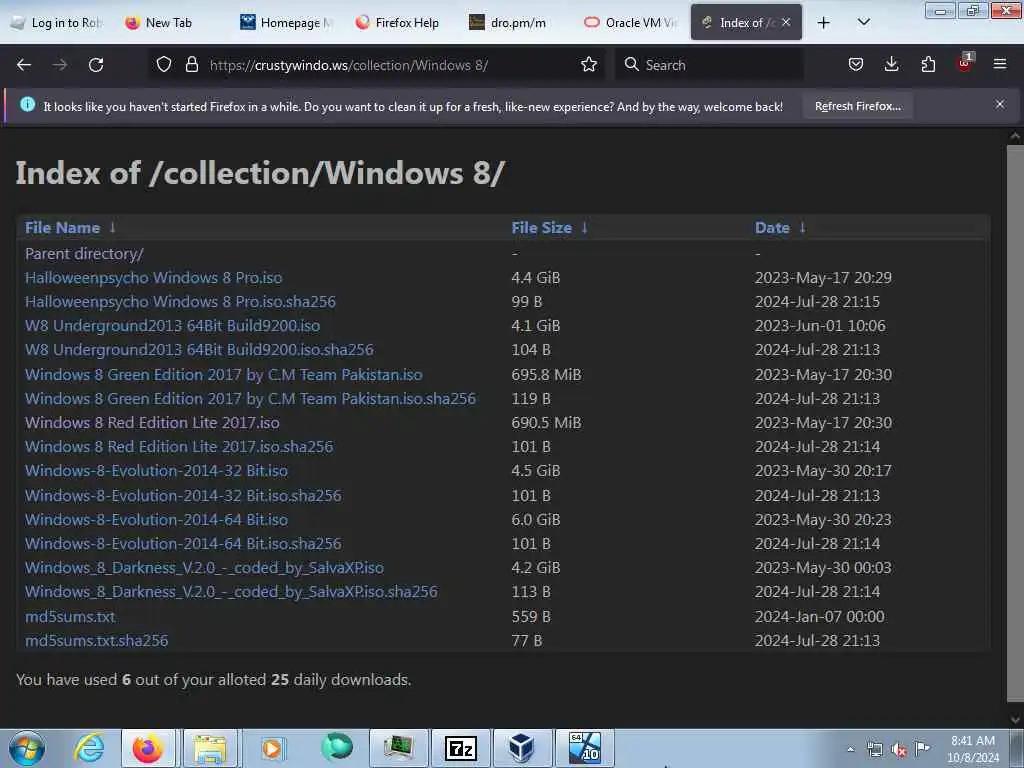The height and width of the screenshot is (768, 1024).
Task: Click the Date sort arrow
Action: 803,227
